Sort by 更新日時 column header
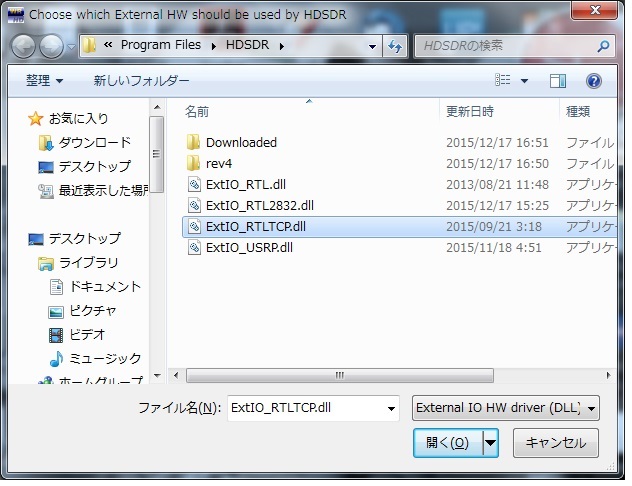This screenshot has width=632, height=486. point(470,111)
